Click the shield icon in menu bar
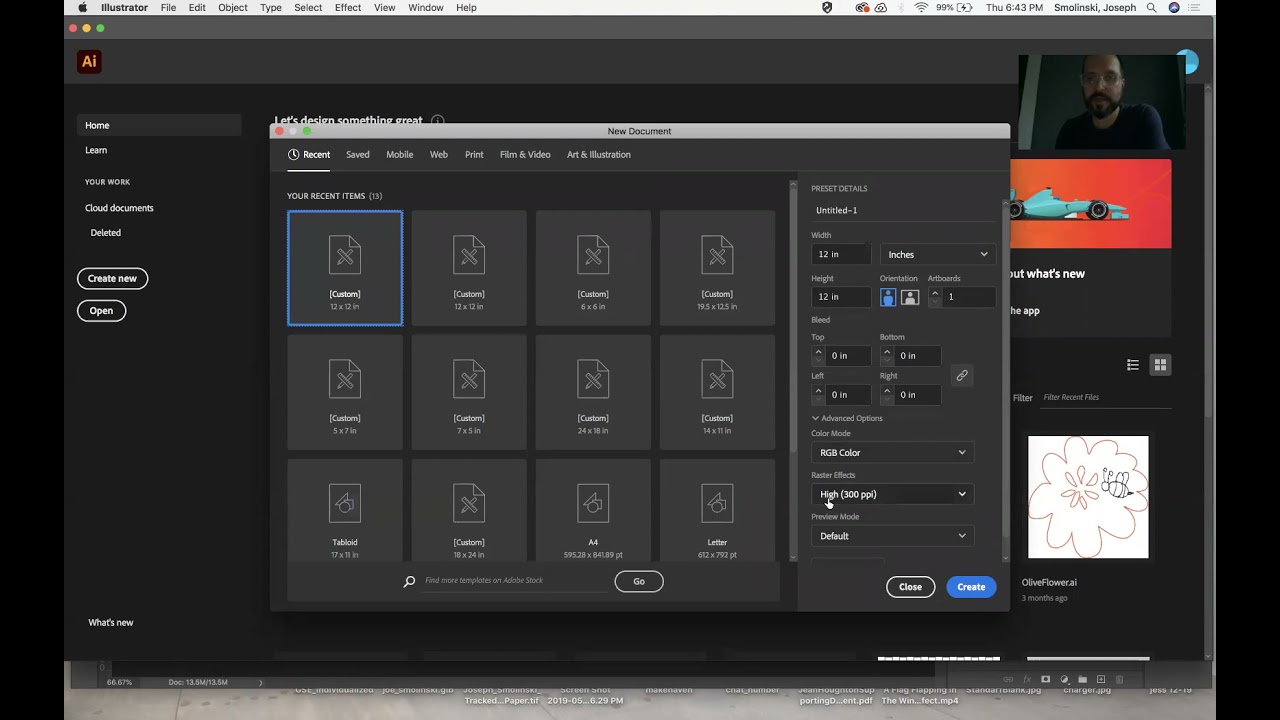This screenshot has width=1280, height=720. tap(827, 7)
